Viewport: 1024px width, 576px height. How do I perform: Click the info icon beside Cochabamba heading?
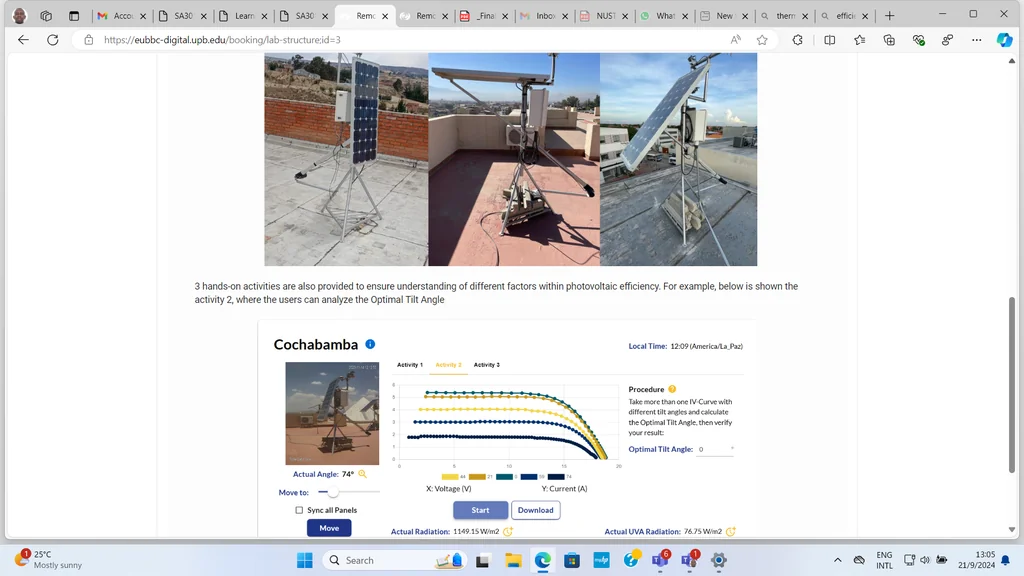tap(369, 343)
